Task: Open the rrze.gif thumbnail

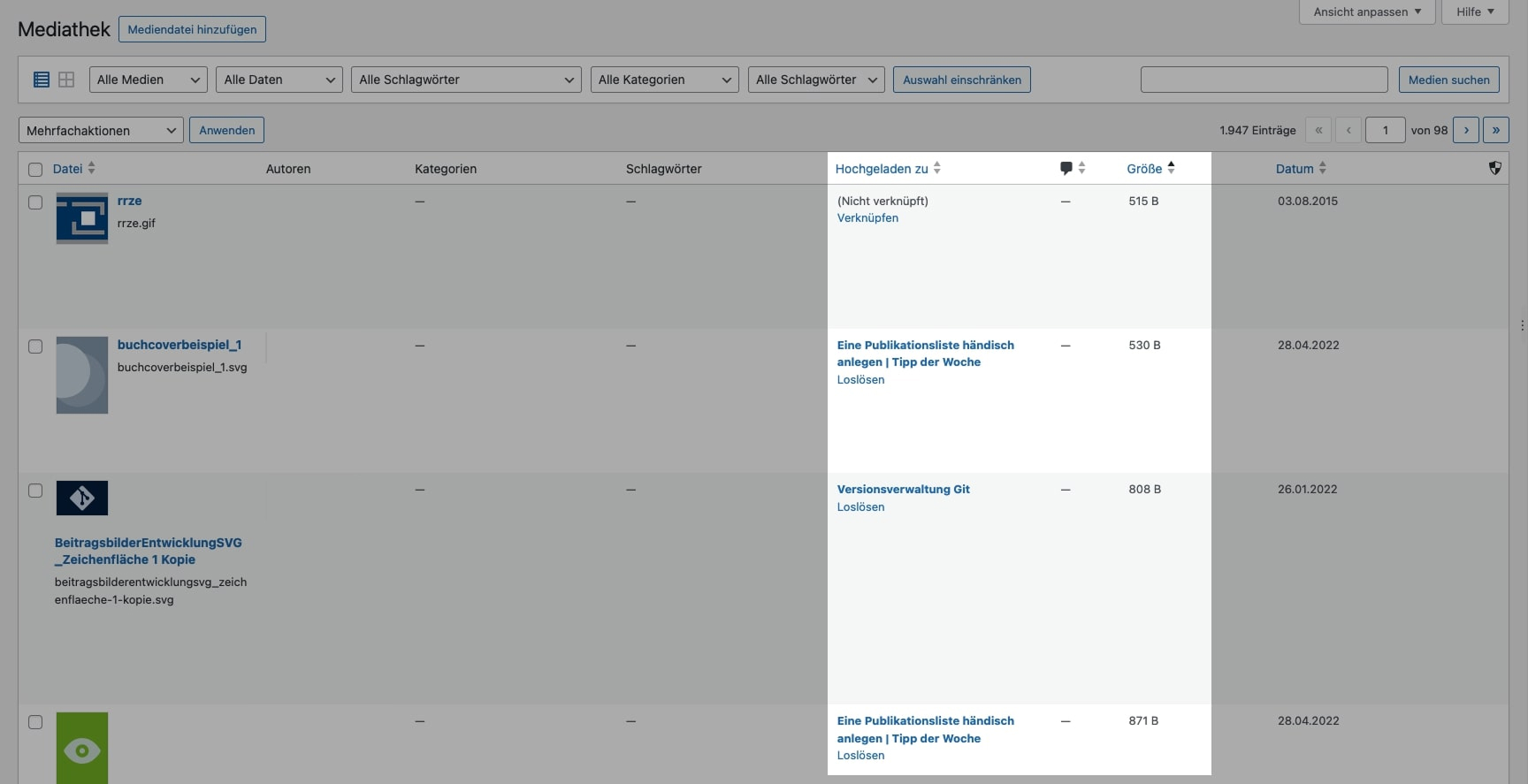Action: 82,218
